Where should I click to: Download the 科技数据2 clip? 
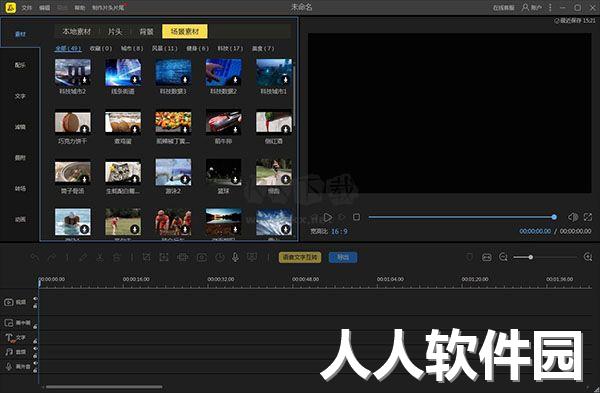[x=235, y=80]
